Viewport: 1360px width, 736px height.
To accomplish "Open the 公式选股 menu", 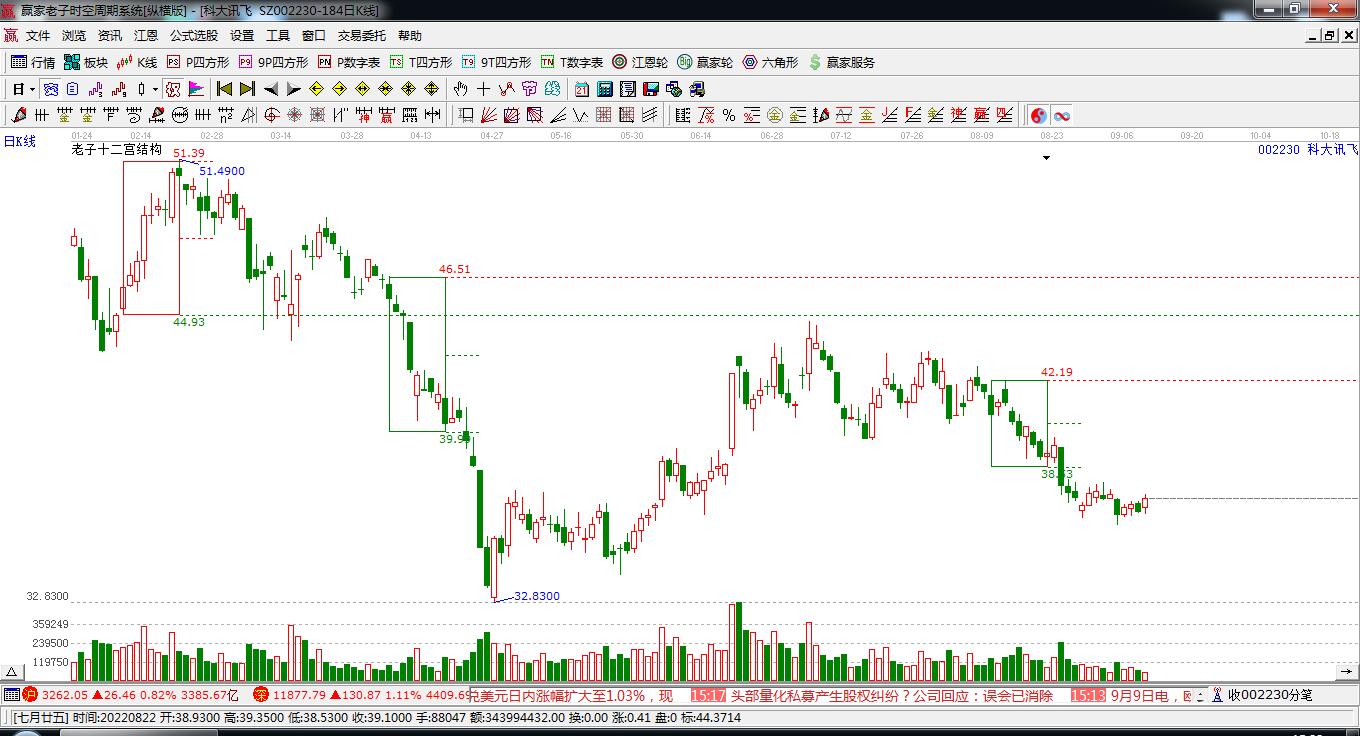I will tap(194, 35).
